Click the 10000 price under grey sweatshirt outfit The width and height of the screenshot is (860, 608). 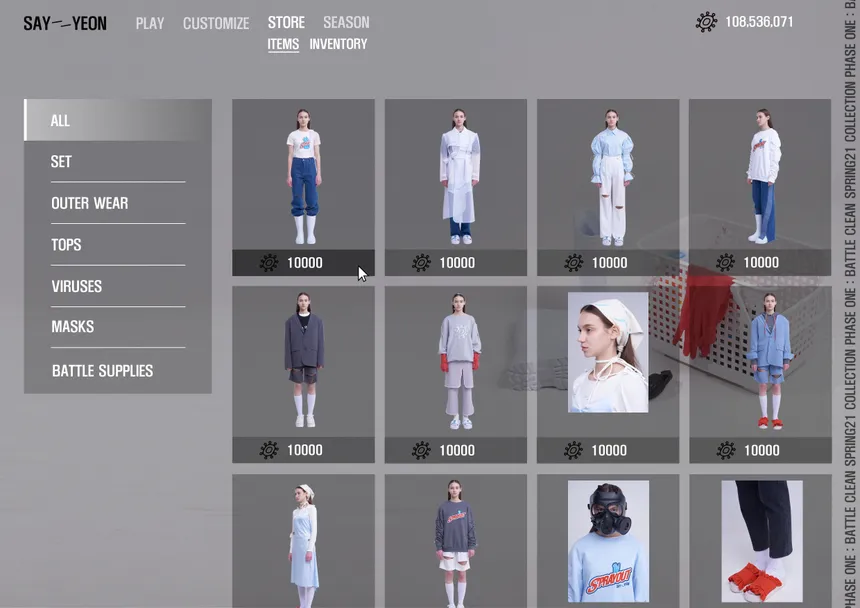tap(457, 451)
